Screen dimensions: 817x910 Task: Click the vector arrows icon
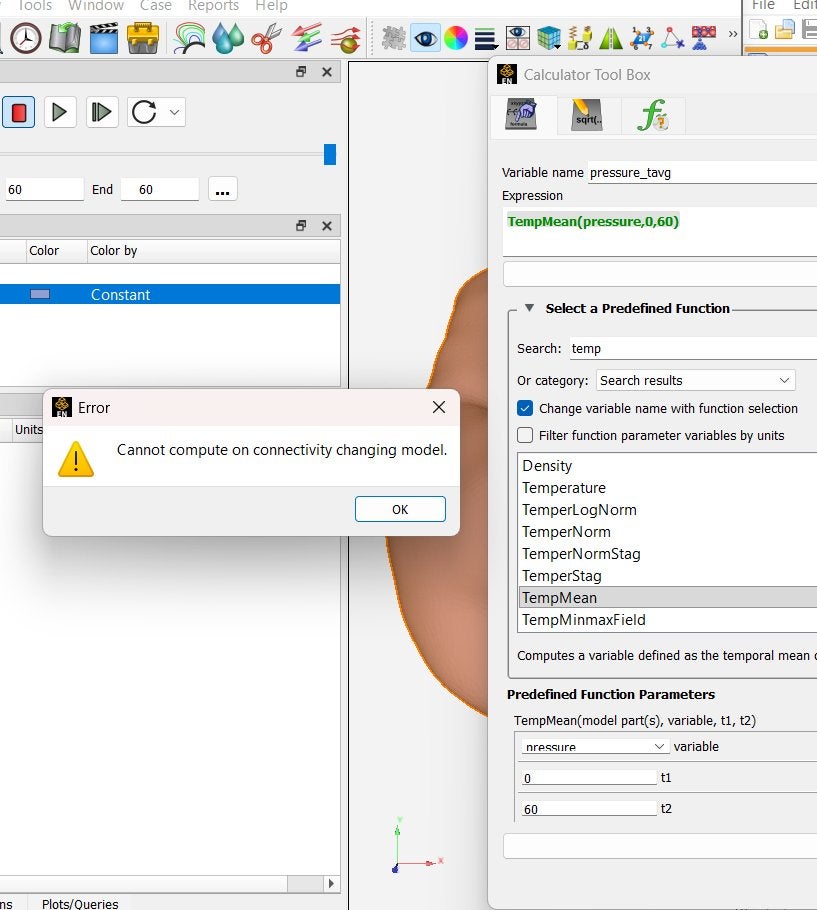(x=306, y=38)
